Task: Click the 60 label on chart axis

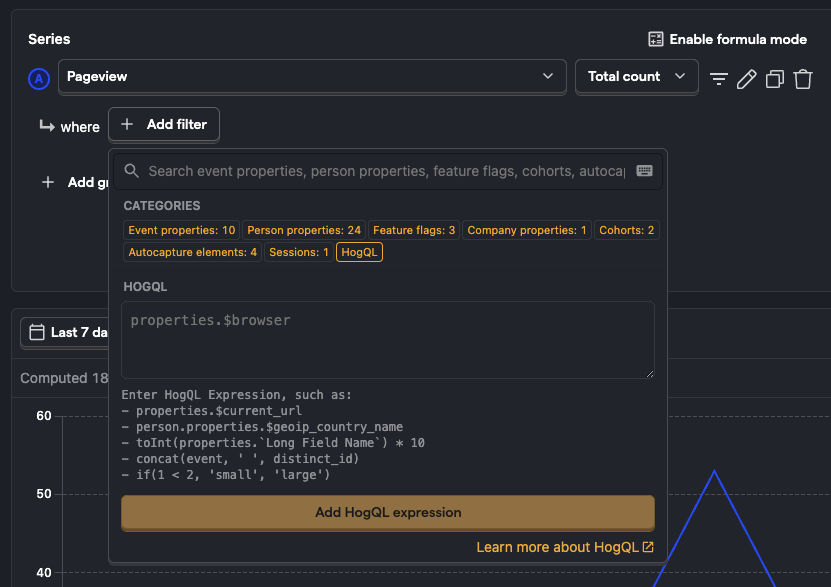Action: (x=44, y=416)
